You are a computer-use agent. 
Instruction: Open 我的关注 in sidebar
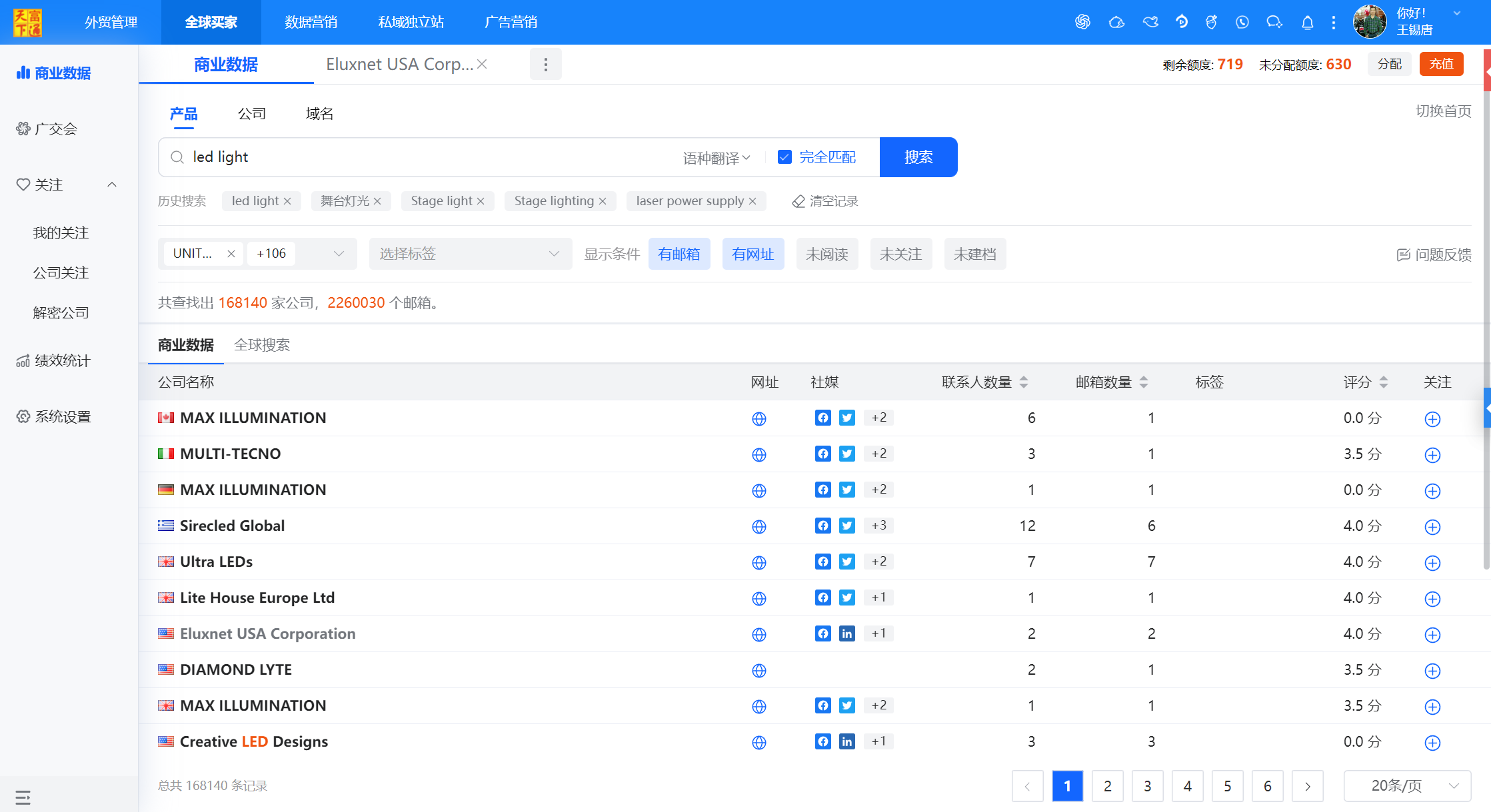(x=61, y=232)
